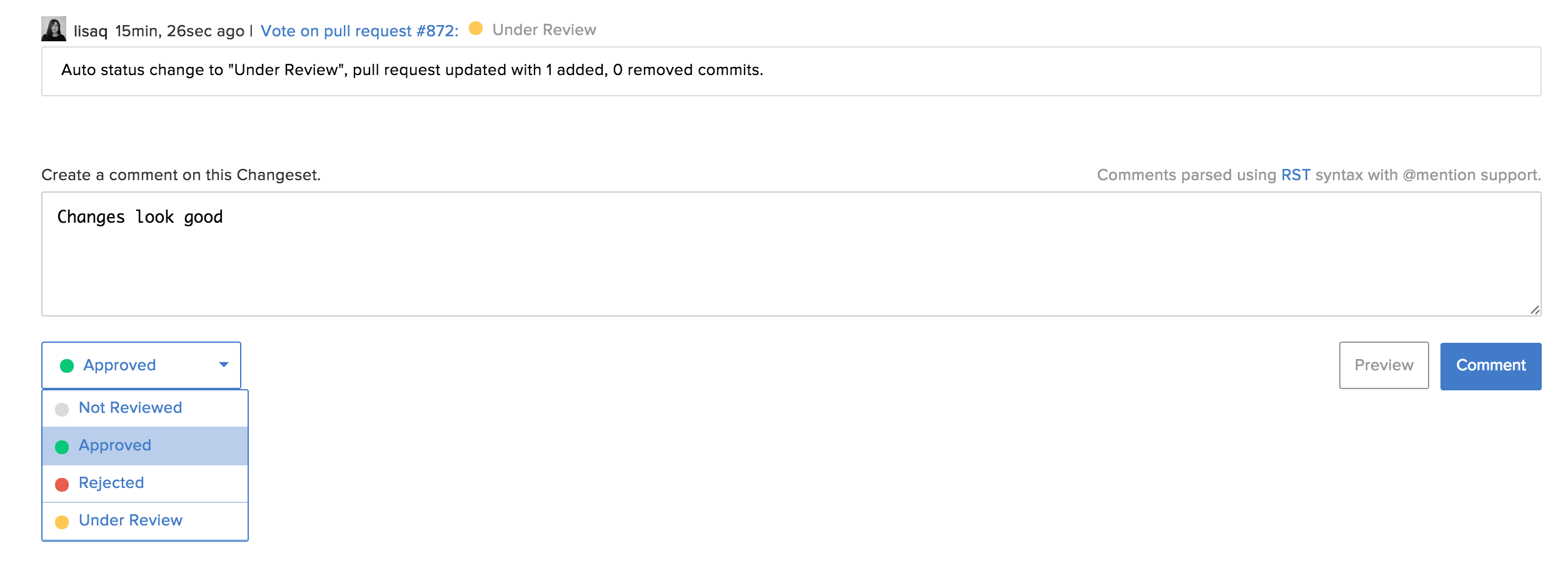Click the yellow status dot beside the pull request link
The width and height of the screenshot is (1568, 568).
click(x=476, y=28)
